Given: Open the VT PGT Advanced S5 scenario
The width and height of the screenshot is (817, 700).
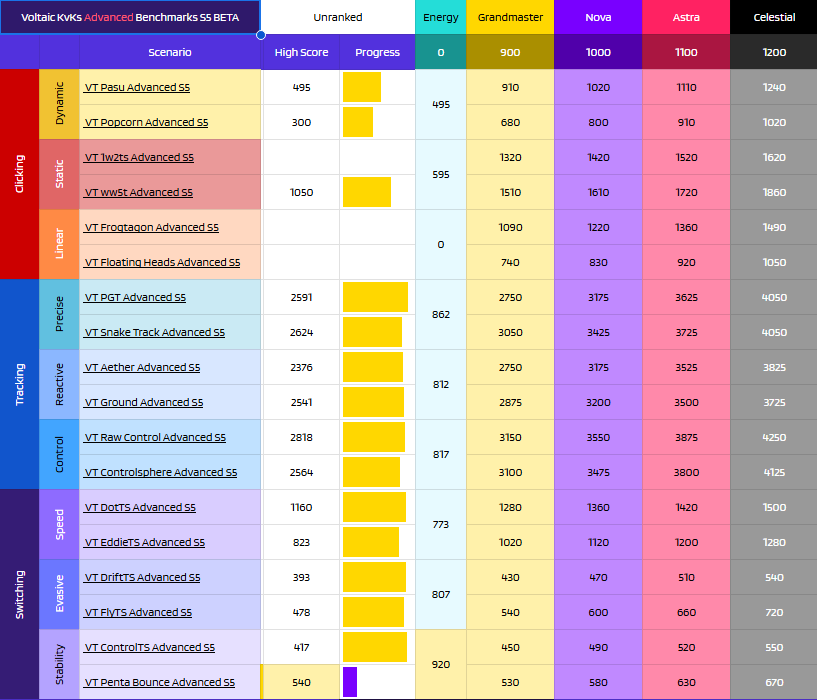Looking at the screenshot, I should [134, 297].
